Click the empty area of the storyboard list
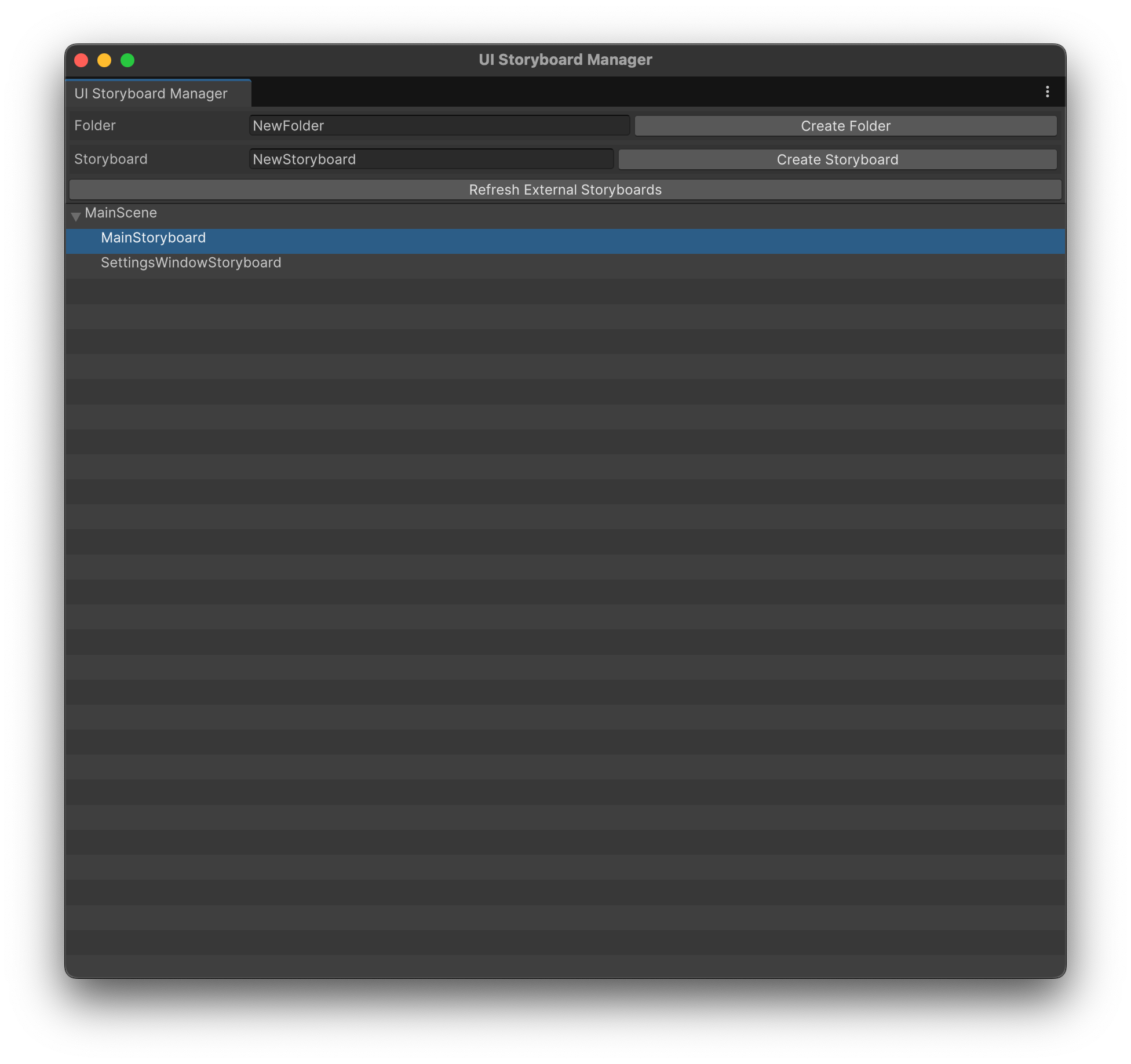This screenshot has height=1064, width=1131. point(565,580)
